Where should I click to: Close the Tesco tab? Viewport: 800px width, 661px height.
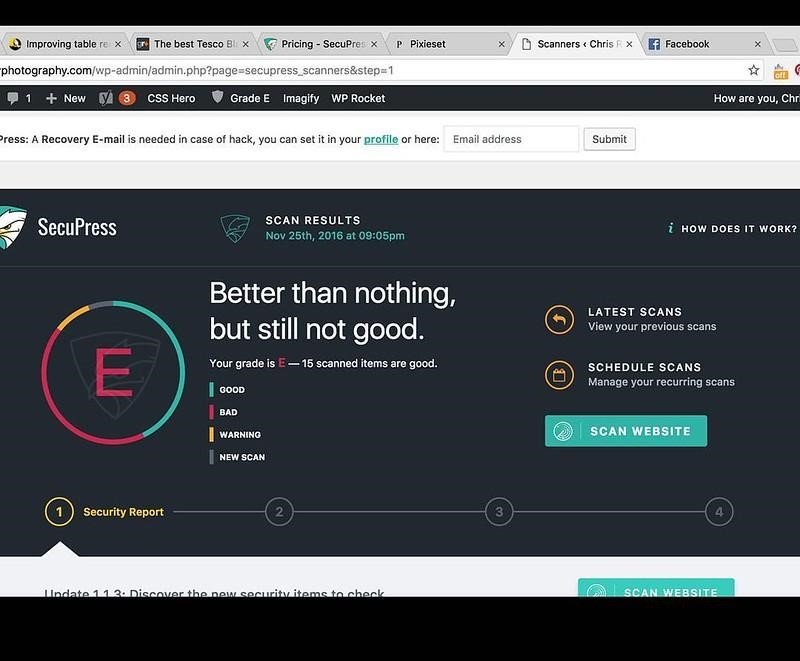245,44
